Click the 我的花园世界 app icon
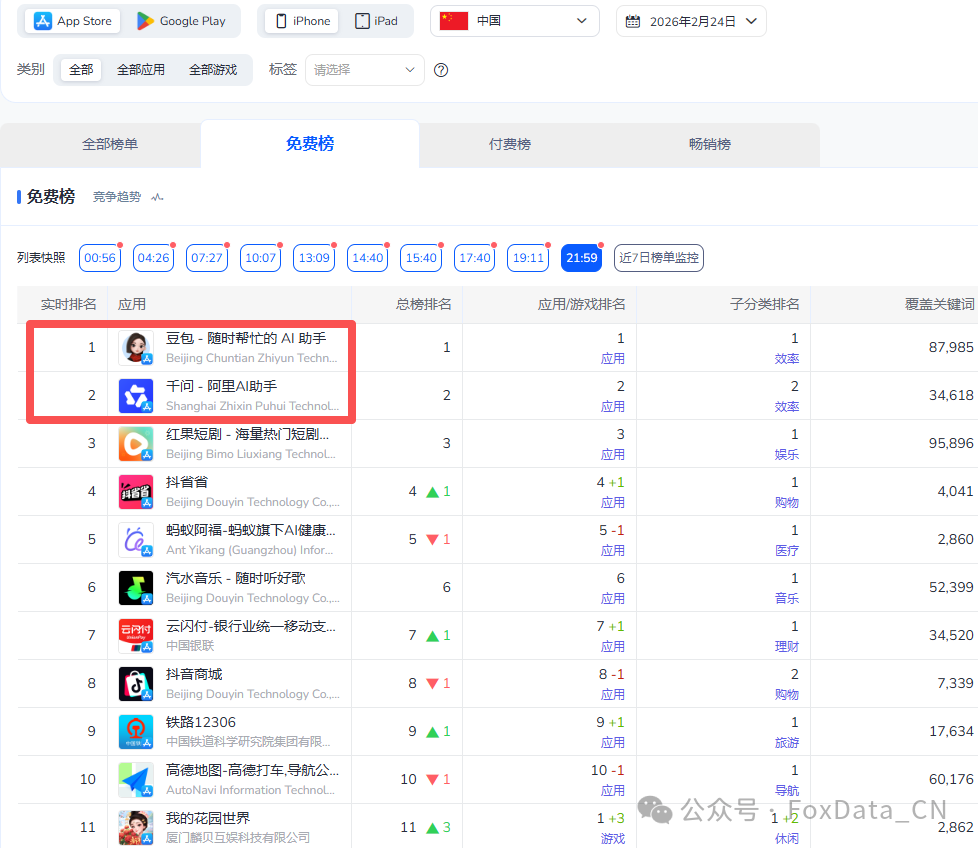The image size is (978, 848). point(136,827)
